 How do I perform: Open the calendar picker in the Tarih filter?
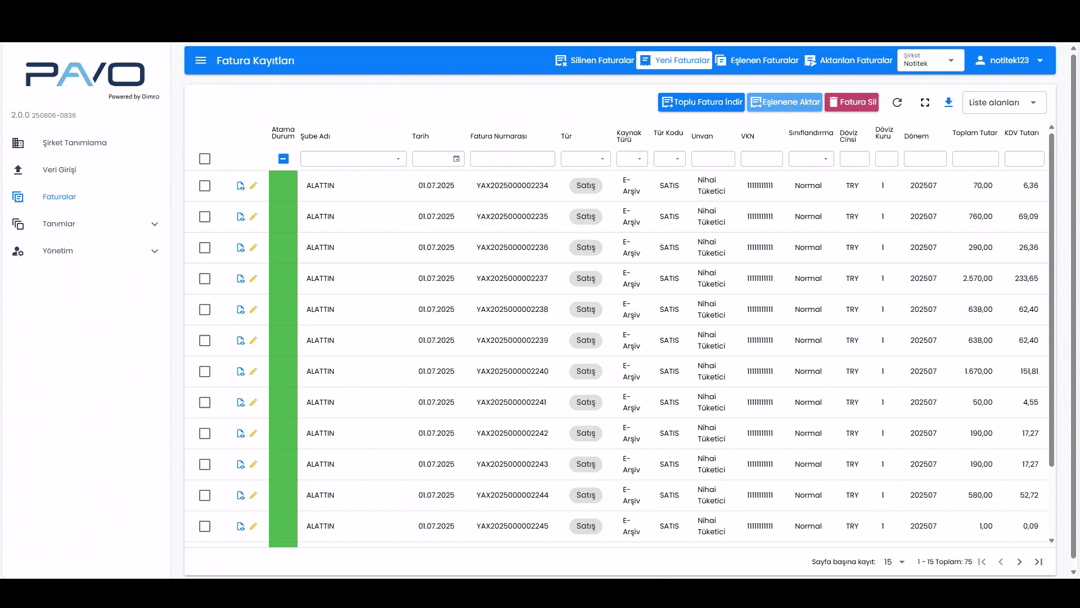click(x=456, y=159)
